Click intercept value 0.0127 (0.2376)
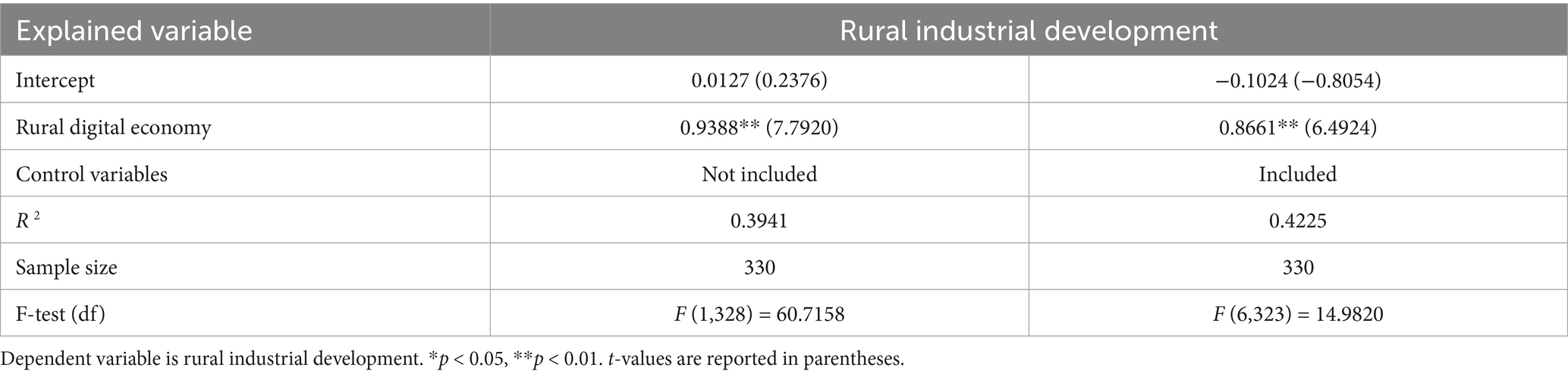This screenshot has width=1568, height=377. pos(759,80)
